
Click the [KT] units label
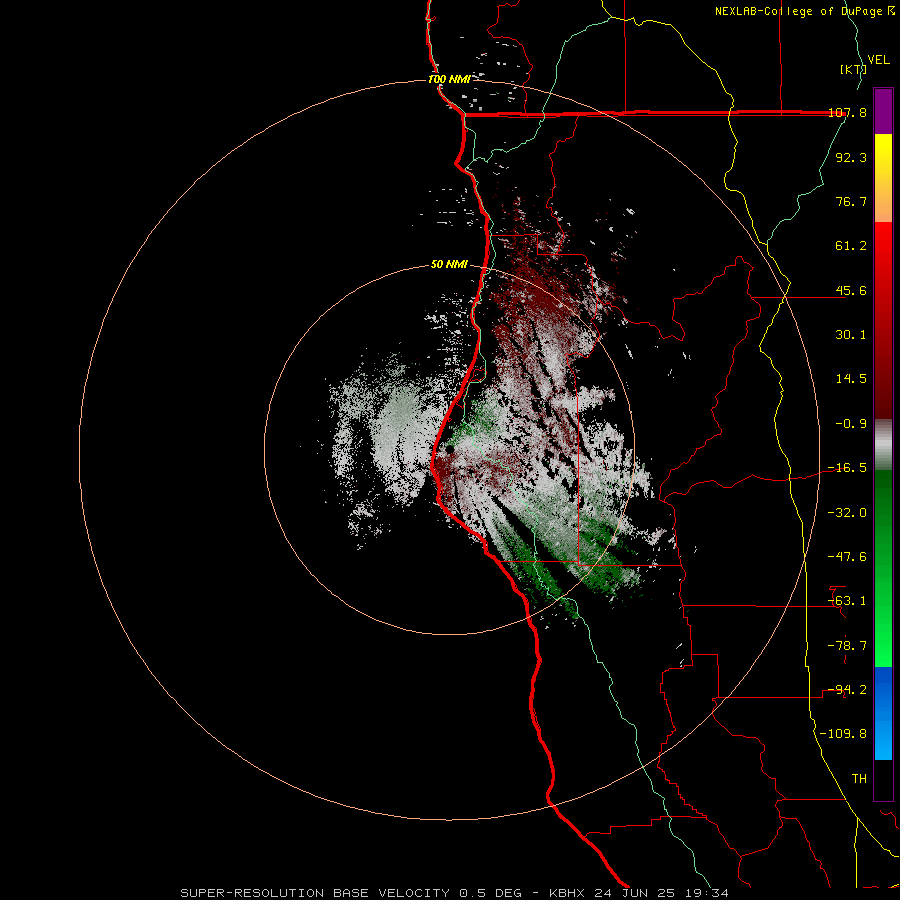point(853,69)
